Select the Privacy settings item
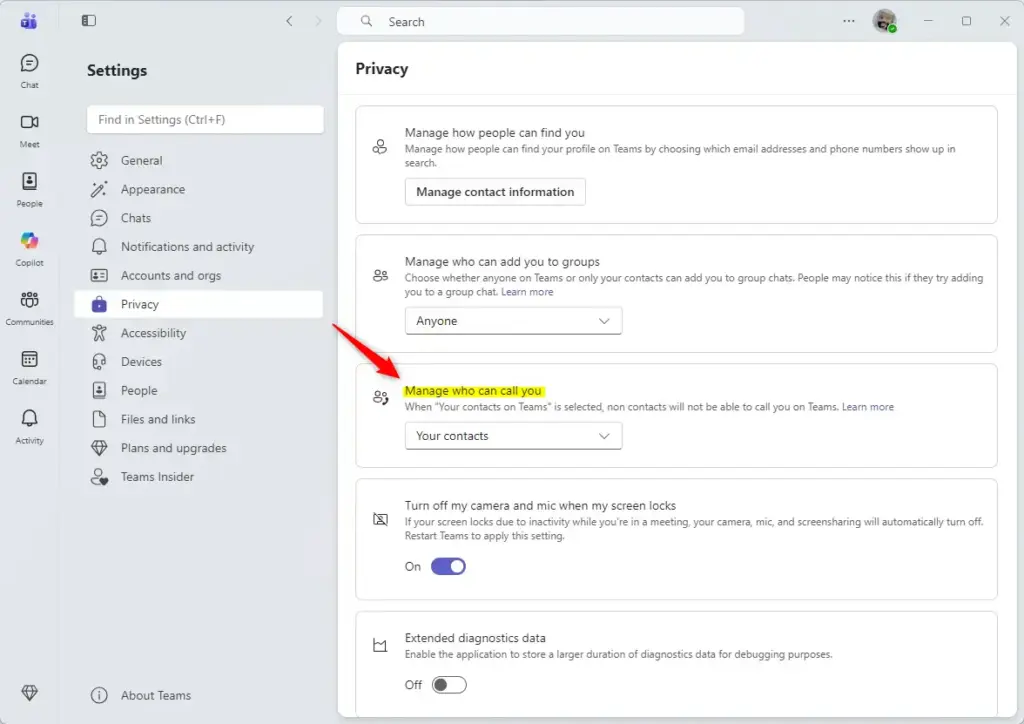The width and height of the screenshot is (1024, 724). pos(199,304)
